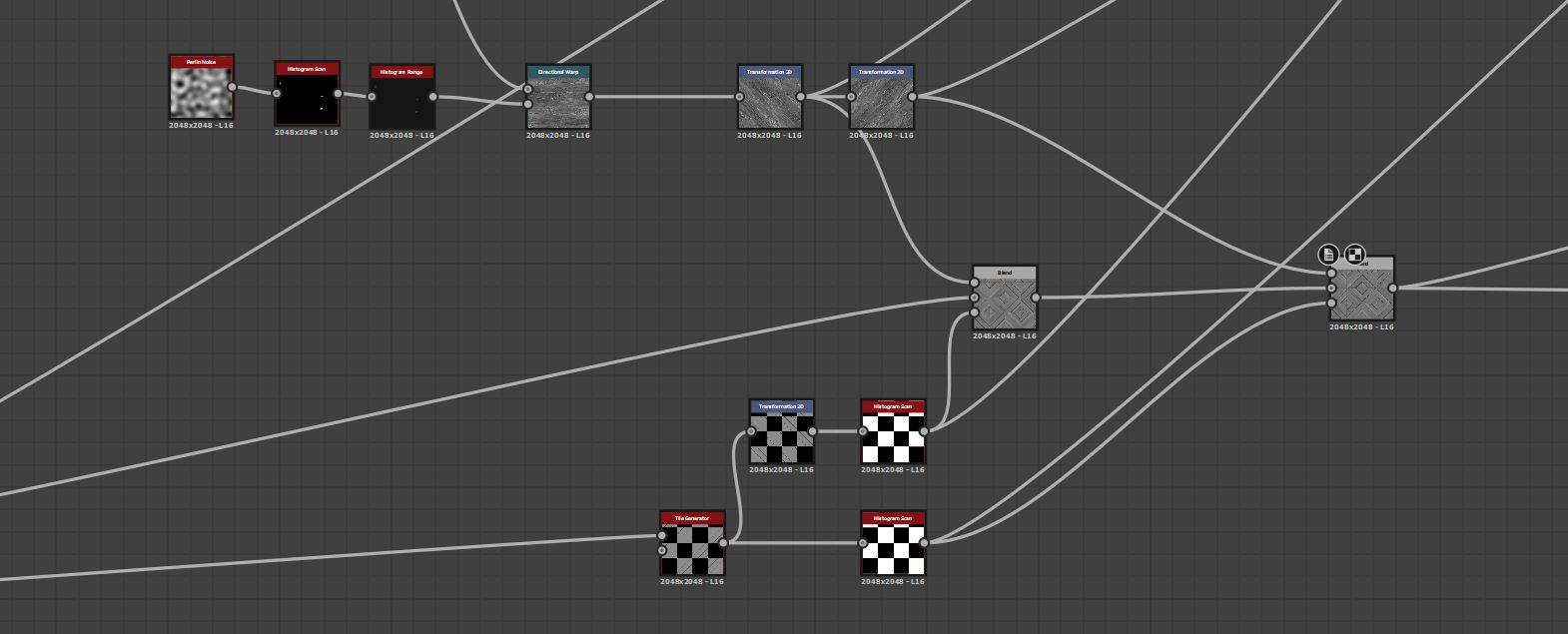The width and height of the screenshot is (1568, 634).
Task: Click the bottom input connector of the rightmost badge node
Action: [x=1331, y=304]
